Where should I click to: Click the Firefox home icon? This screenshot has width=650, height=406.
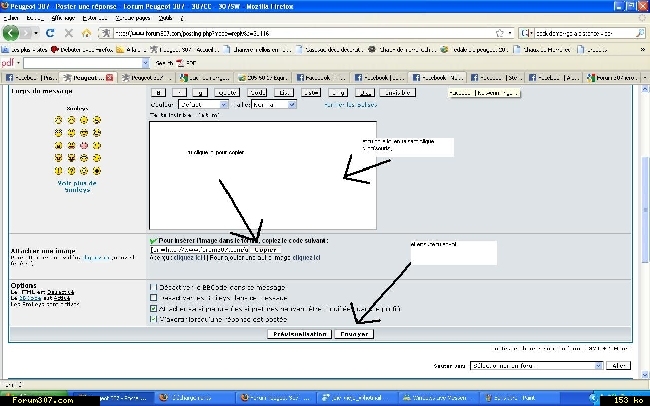click(x=87, y=33)
